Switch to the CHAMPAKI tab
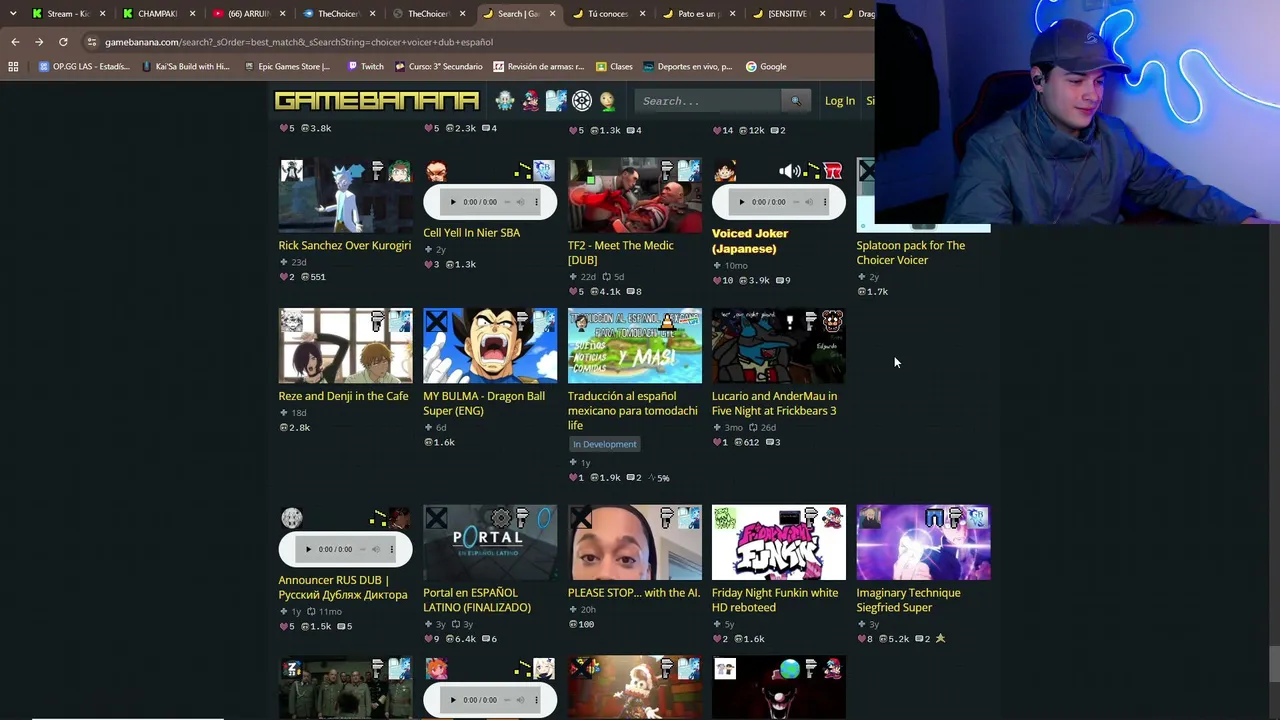The height and width of the screenshot is (720, 1280). click(x=157, y=14)
